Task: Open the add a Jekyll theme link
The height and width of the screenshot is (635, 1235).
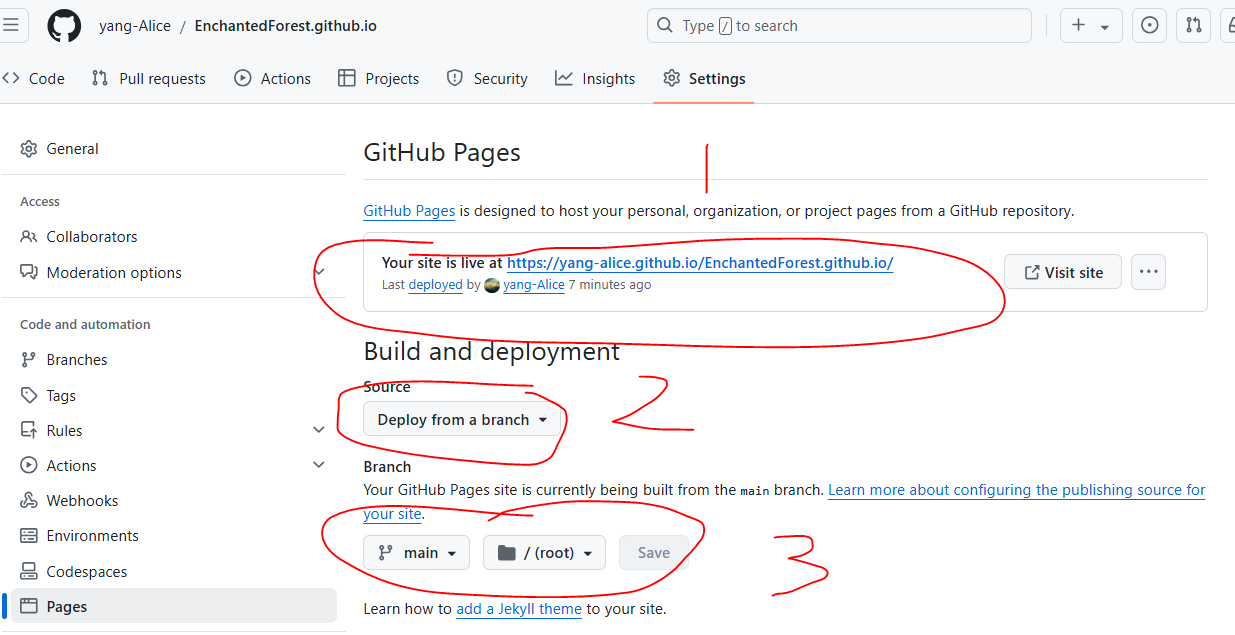Action: coord(519,609)
